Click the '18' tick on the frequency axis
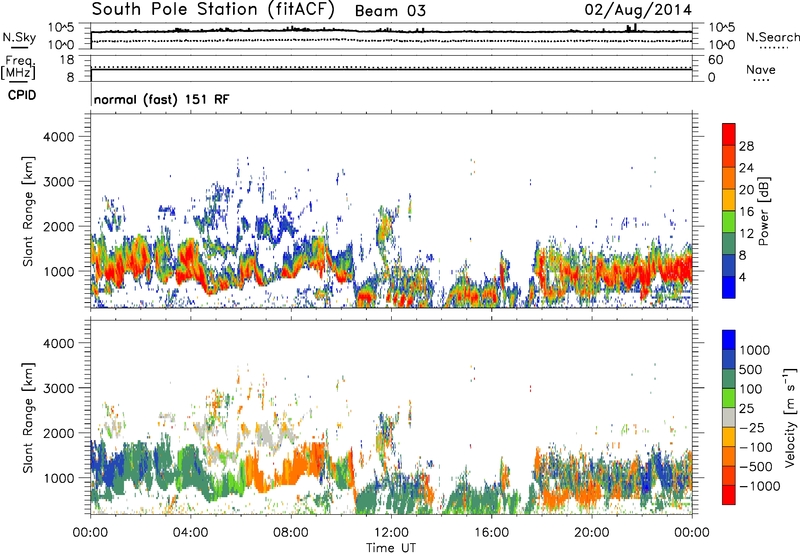 (x=67, y=60)
